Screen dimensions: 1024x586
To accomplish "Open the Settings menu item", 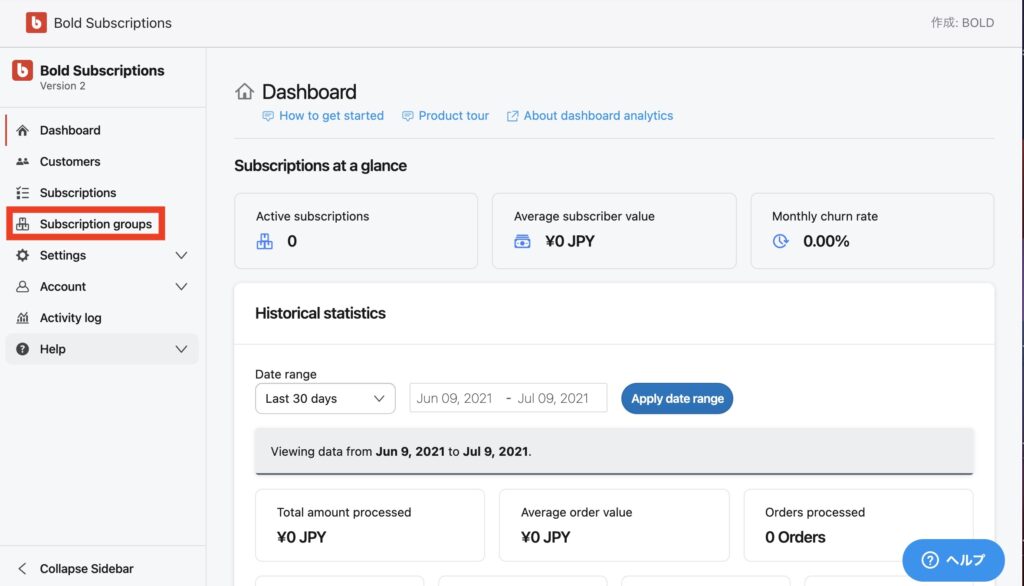I will 63,255.
